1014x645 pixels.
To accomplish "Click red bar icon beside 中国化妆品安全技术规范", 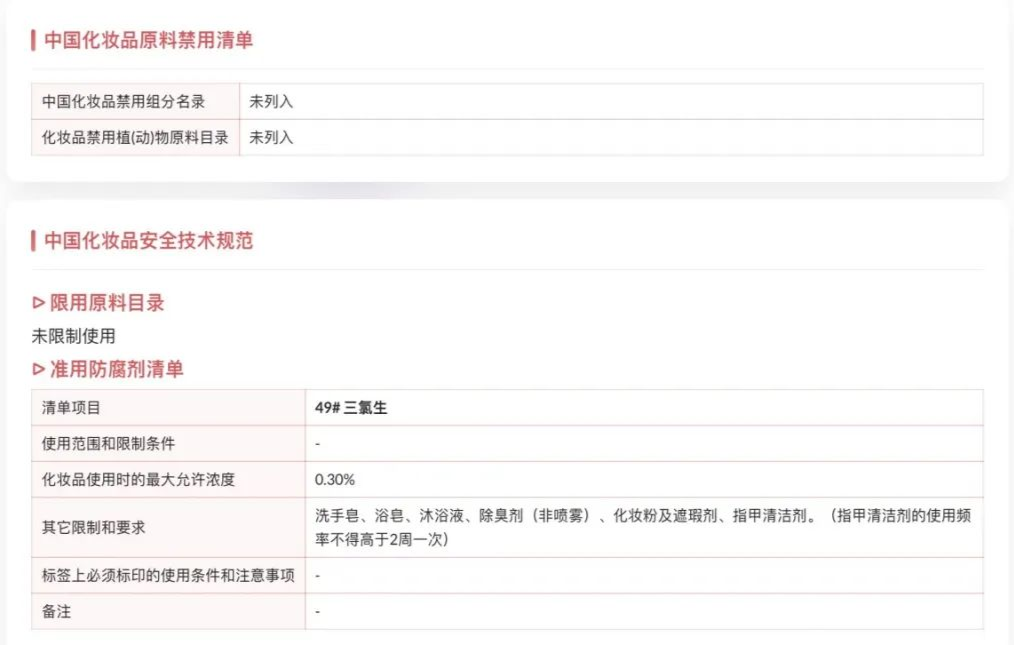I will click(x=34, y=241).
